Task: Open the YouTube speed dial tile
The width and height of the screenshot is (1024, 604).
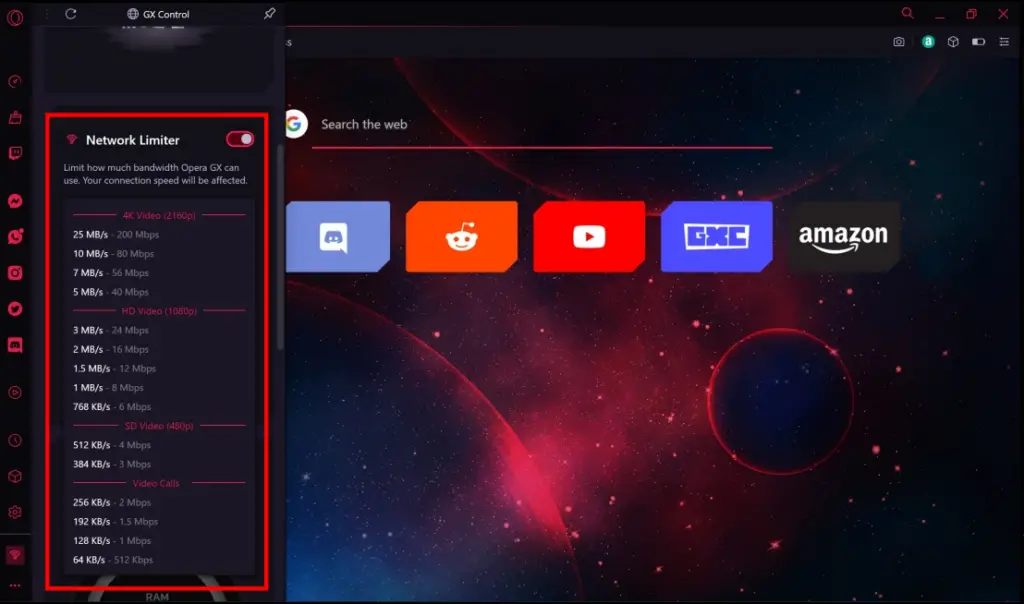Action: coord(589,236)
